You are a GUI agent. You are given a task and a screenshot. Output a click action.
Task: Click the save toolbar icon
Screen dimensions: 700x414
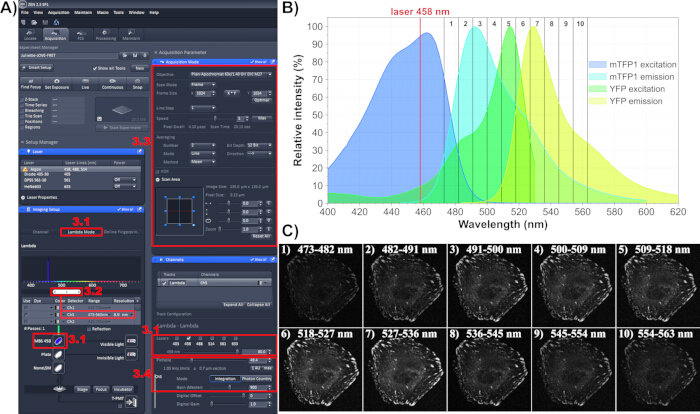[45, 22]
